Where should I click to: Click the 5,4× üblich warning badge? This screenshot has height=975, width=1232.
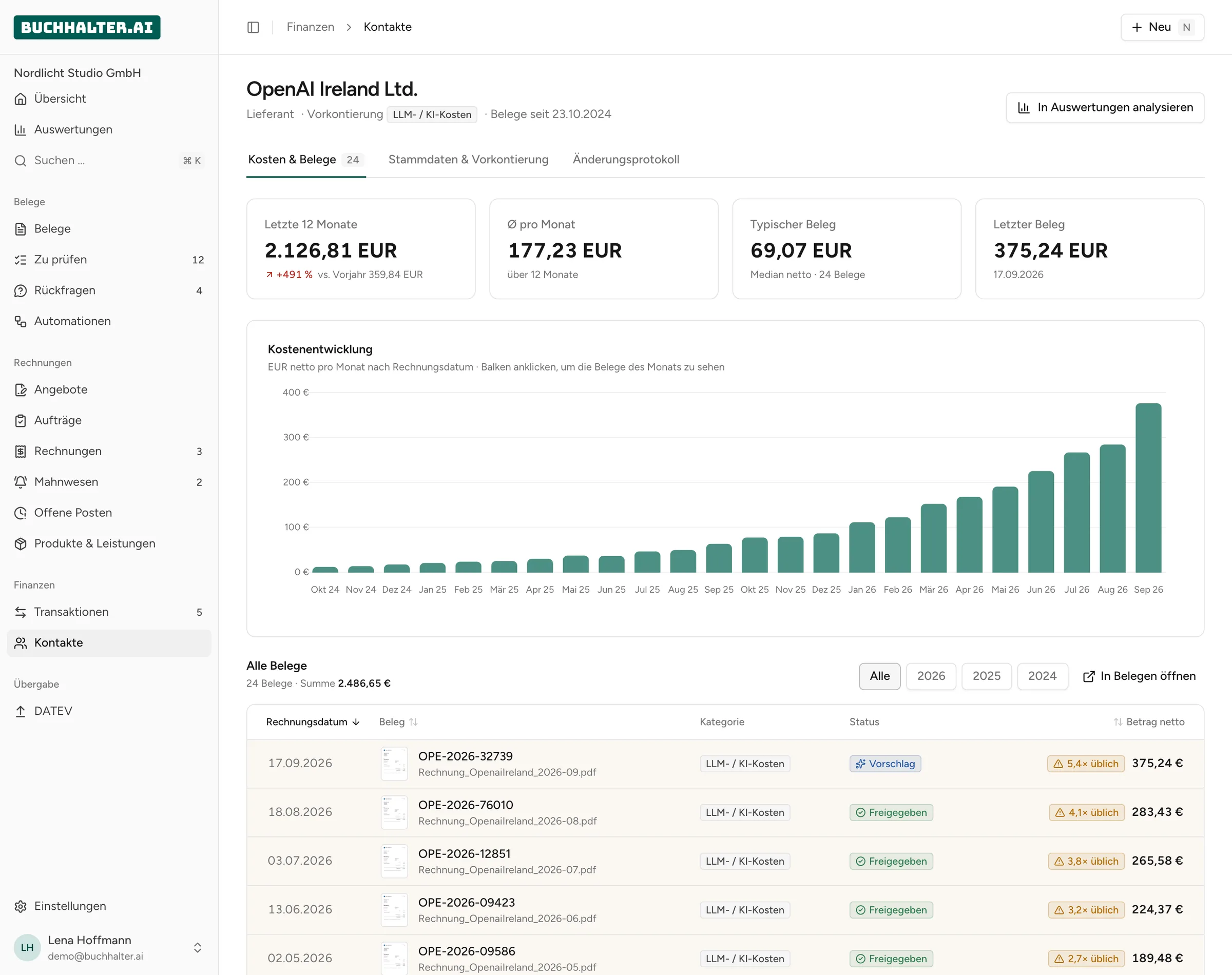(1086, 764)
